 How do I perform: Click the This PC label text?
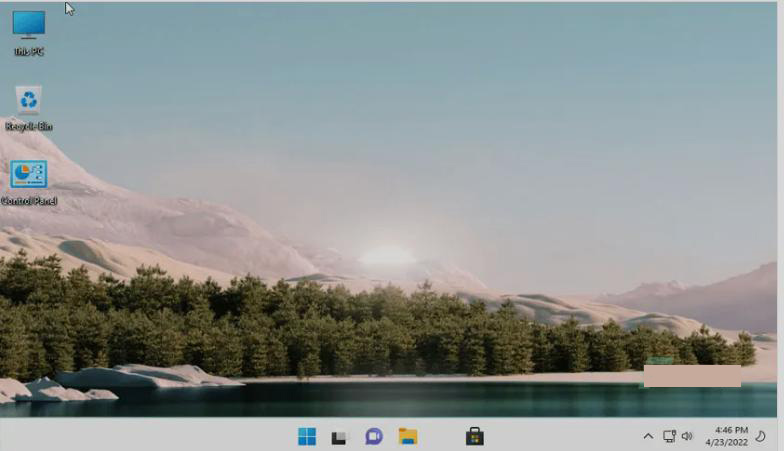(29, 52)
